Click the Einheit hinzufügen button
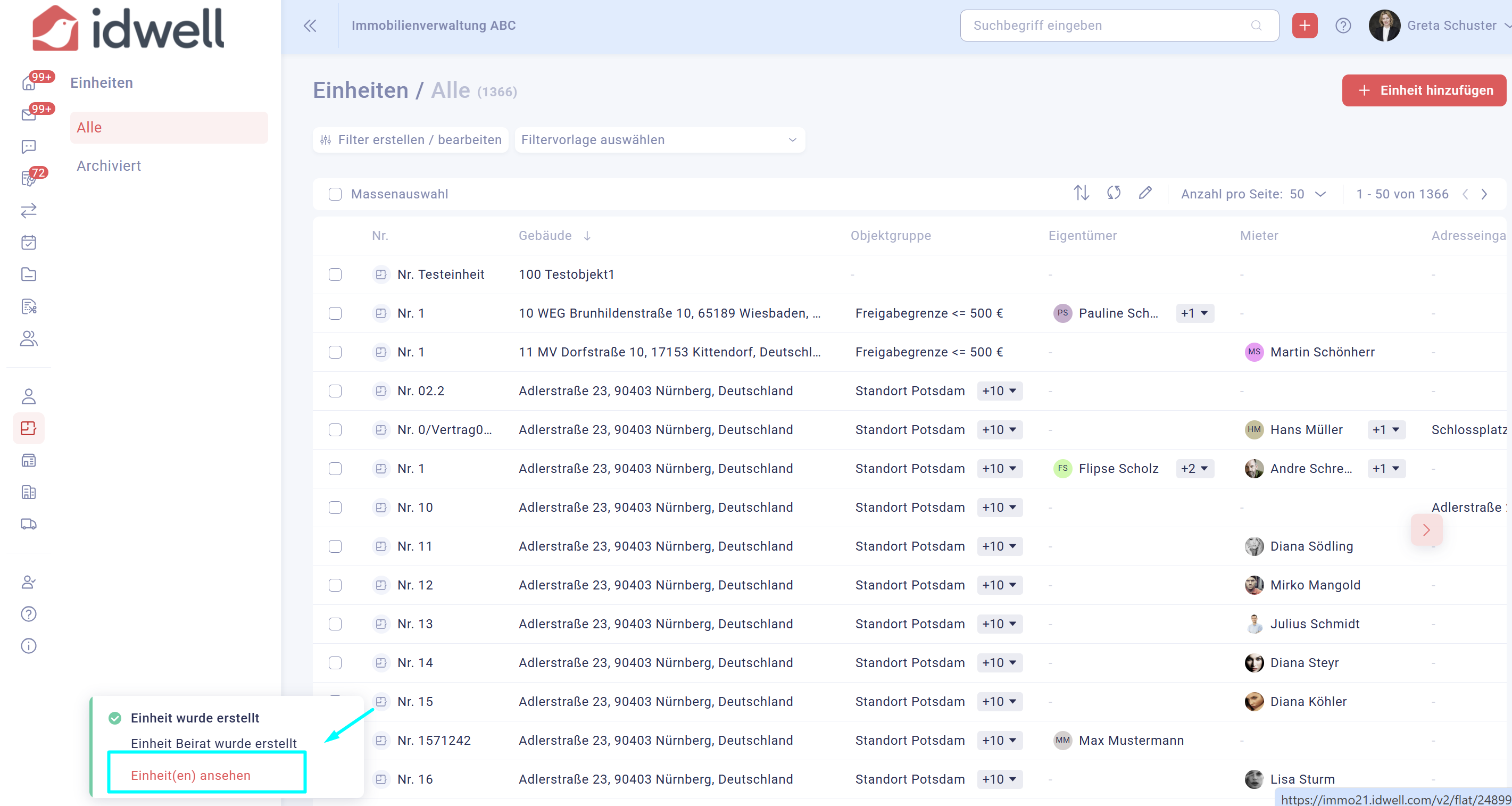This screenshot has height=806, width=1512. tap(1423, 90)
